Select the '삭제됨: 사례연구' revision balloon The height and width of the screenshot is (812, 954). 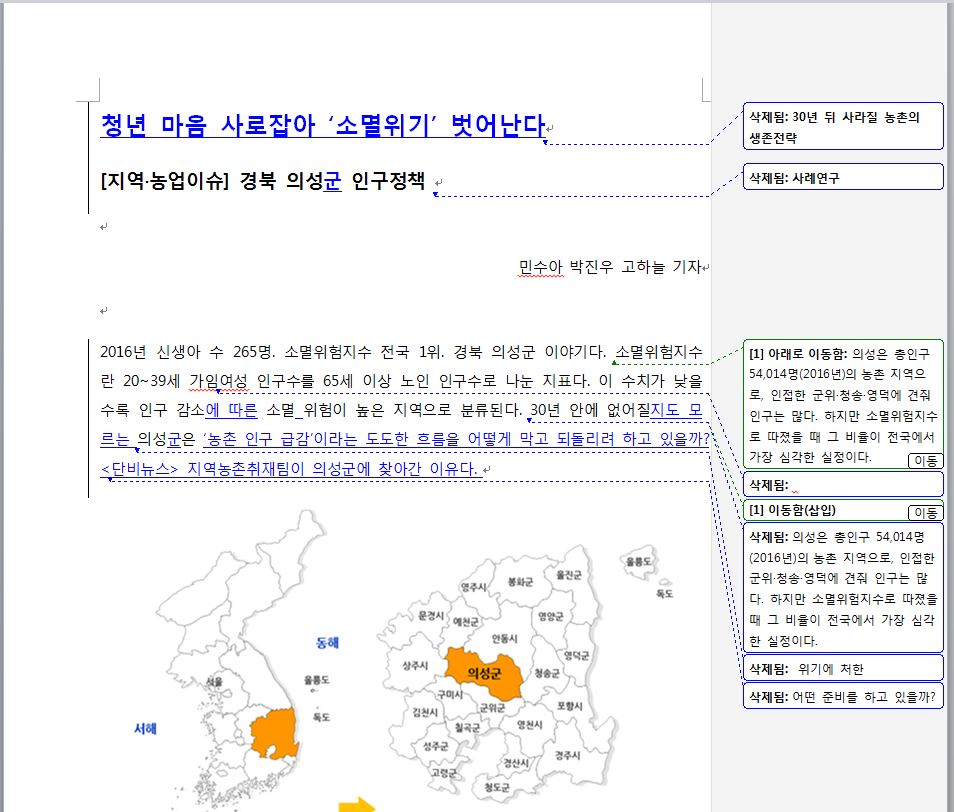(x=842, y=178)
